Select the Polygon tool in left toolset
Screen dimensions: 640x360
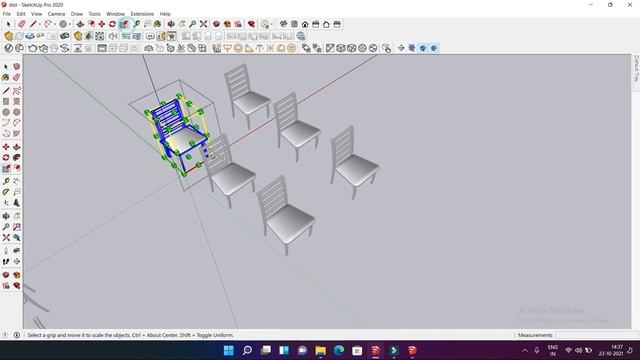(x=16, y=112)
